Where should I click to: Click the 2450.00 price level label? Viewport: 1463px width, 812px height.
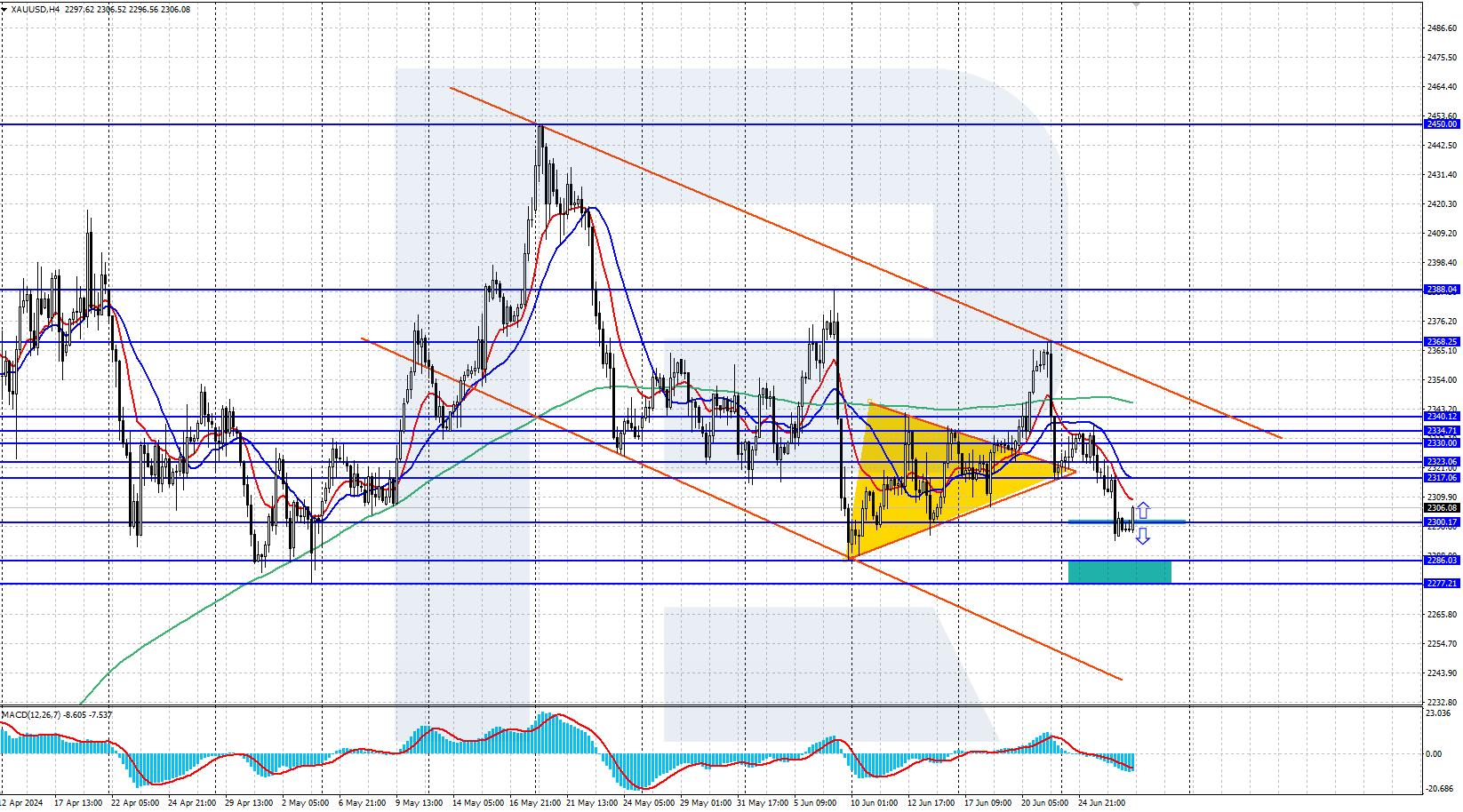(x=1441, y=124)
